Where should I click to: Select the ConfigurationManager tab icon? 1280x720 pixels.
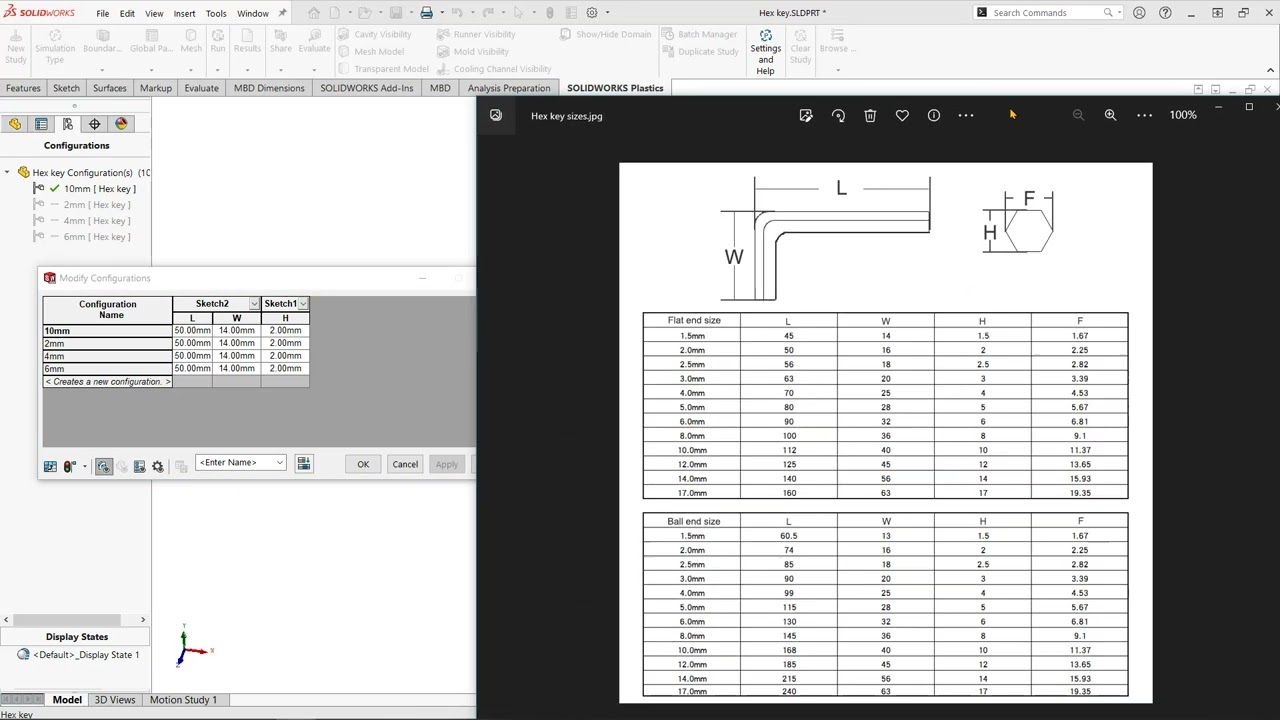[x=68, y=124]
